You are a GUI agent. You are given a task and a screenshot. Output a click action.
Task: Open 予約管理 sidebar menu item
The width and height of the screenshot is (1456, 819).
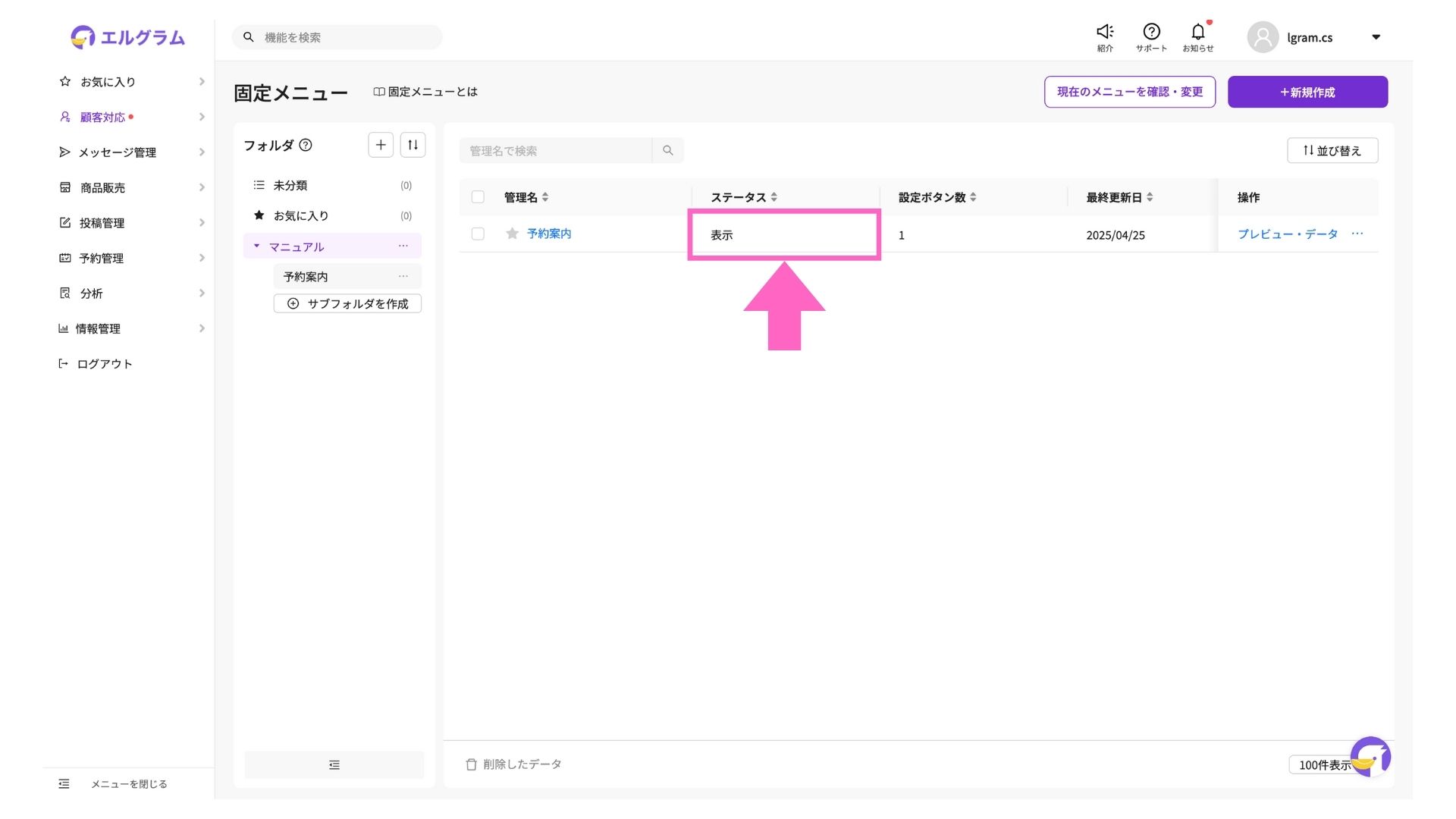pos(102,259)
